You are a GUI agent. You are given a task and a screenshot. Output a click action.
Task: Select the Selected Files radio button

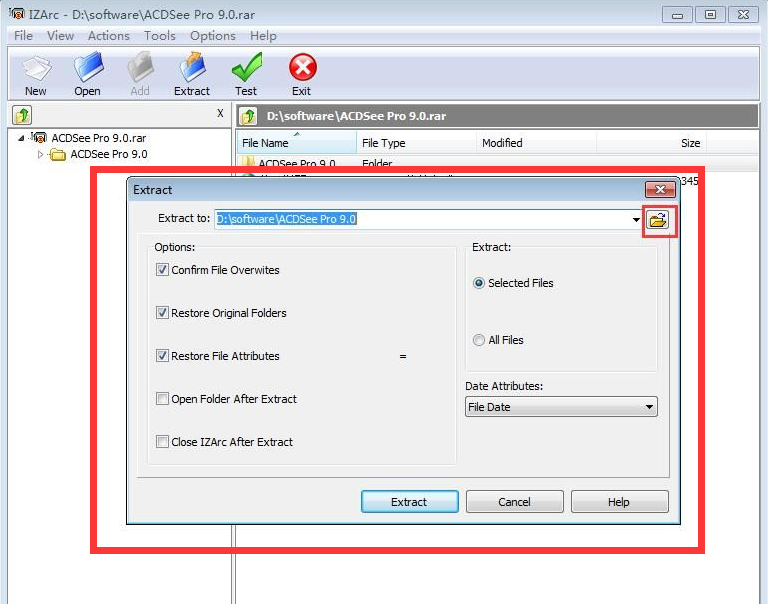click(x=479, y=283)
